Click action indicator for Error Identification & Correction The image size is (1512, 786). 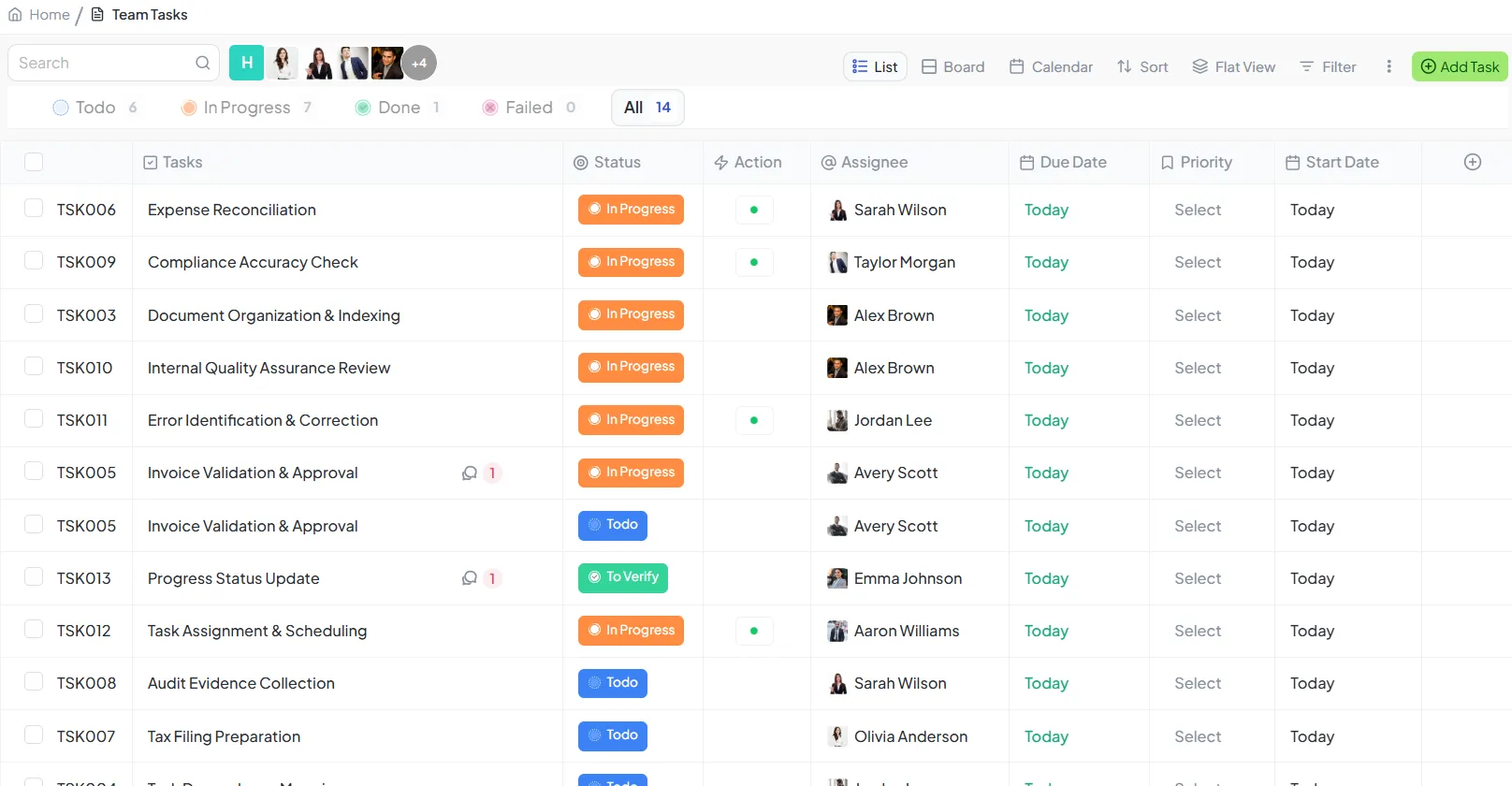(x=754, y=420)
